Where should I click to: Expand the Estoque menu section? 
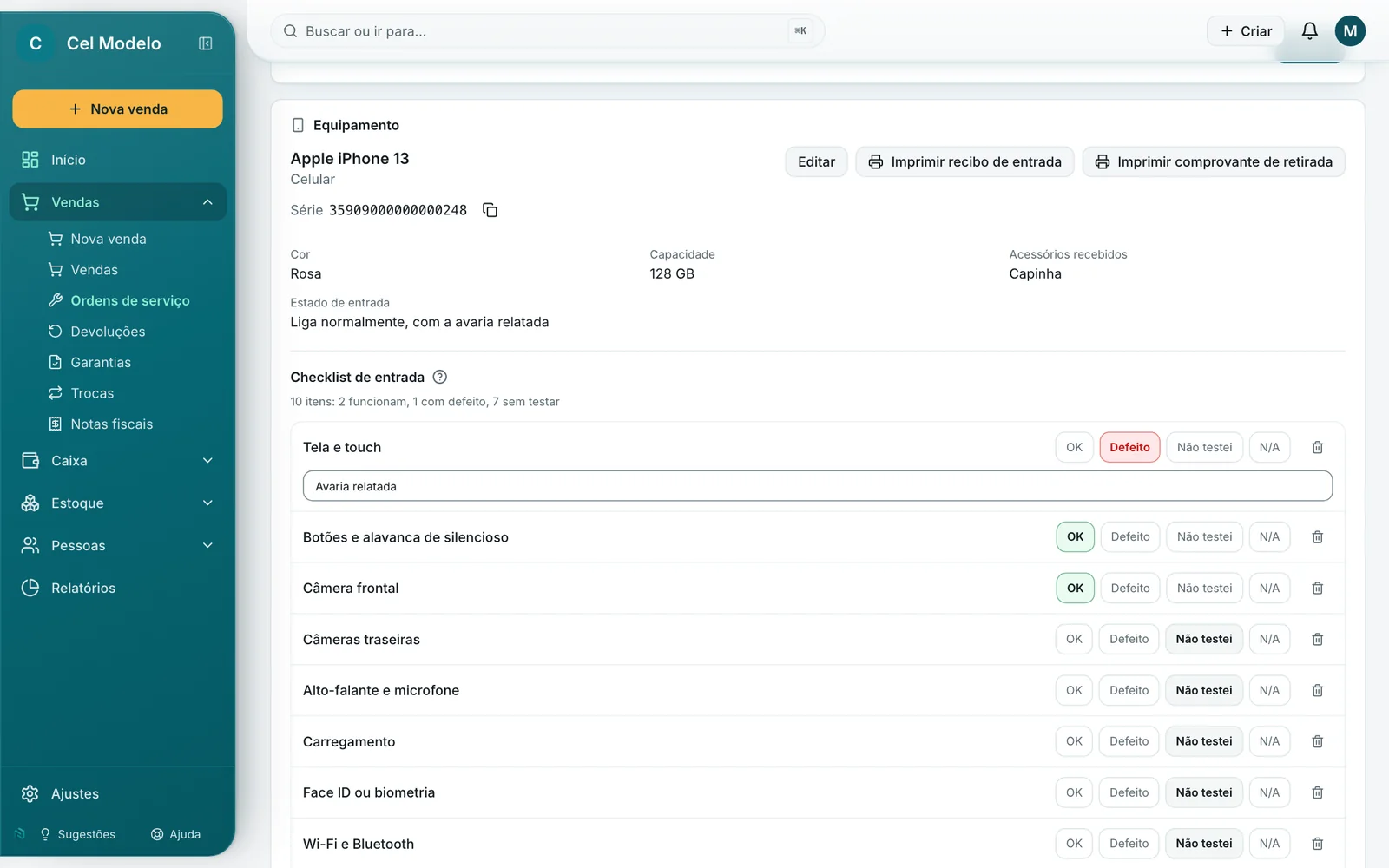pyautogui.click(x=118, y=503)
